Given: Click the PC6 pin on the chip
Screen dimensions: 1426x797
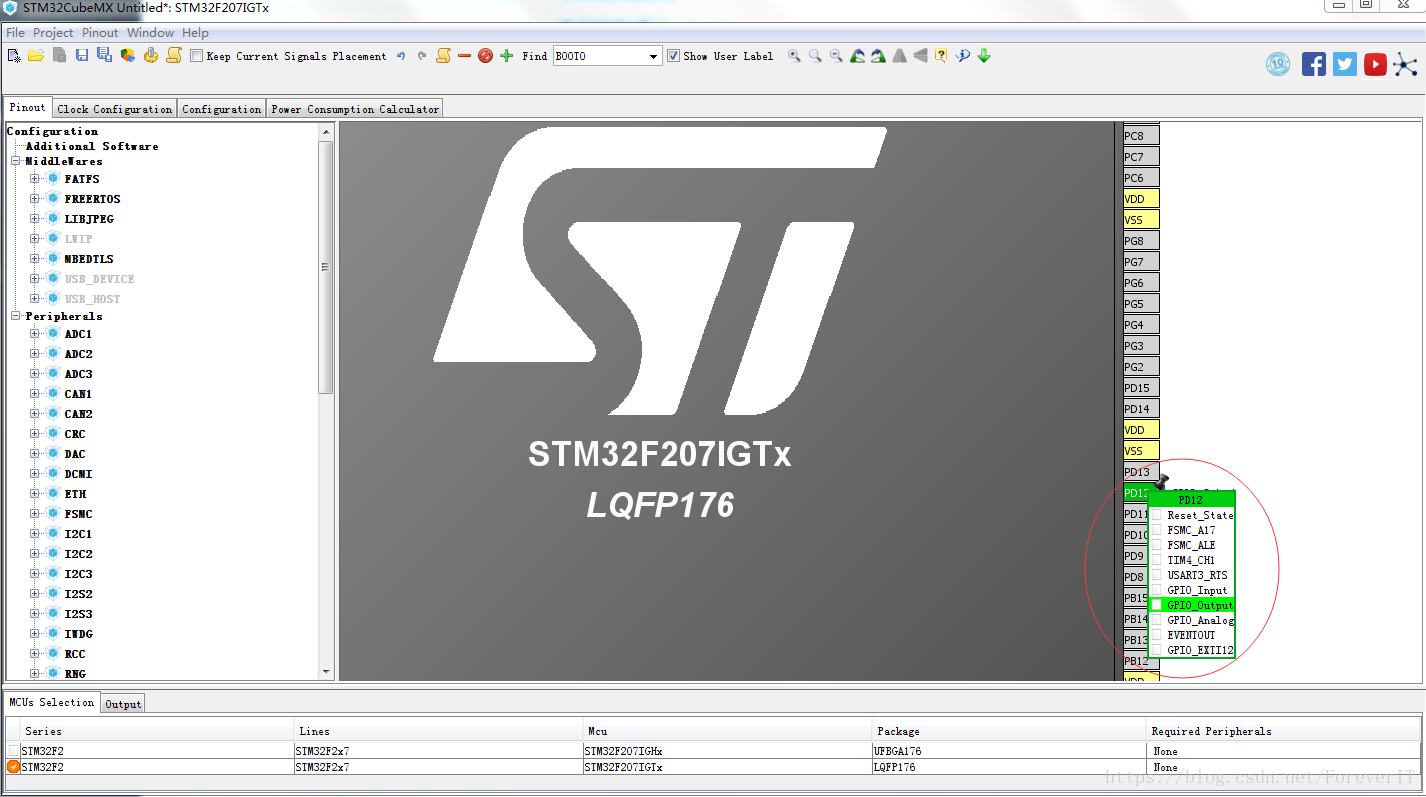Looking at the screenshot, I should coord(1141,178).
